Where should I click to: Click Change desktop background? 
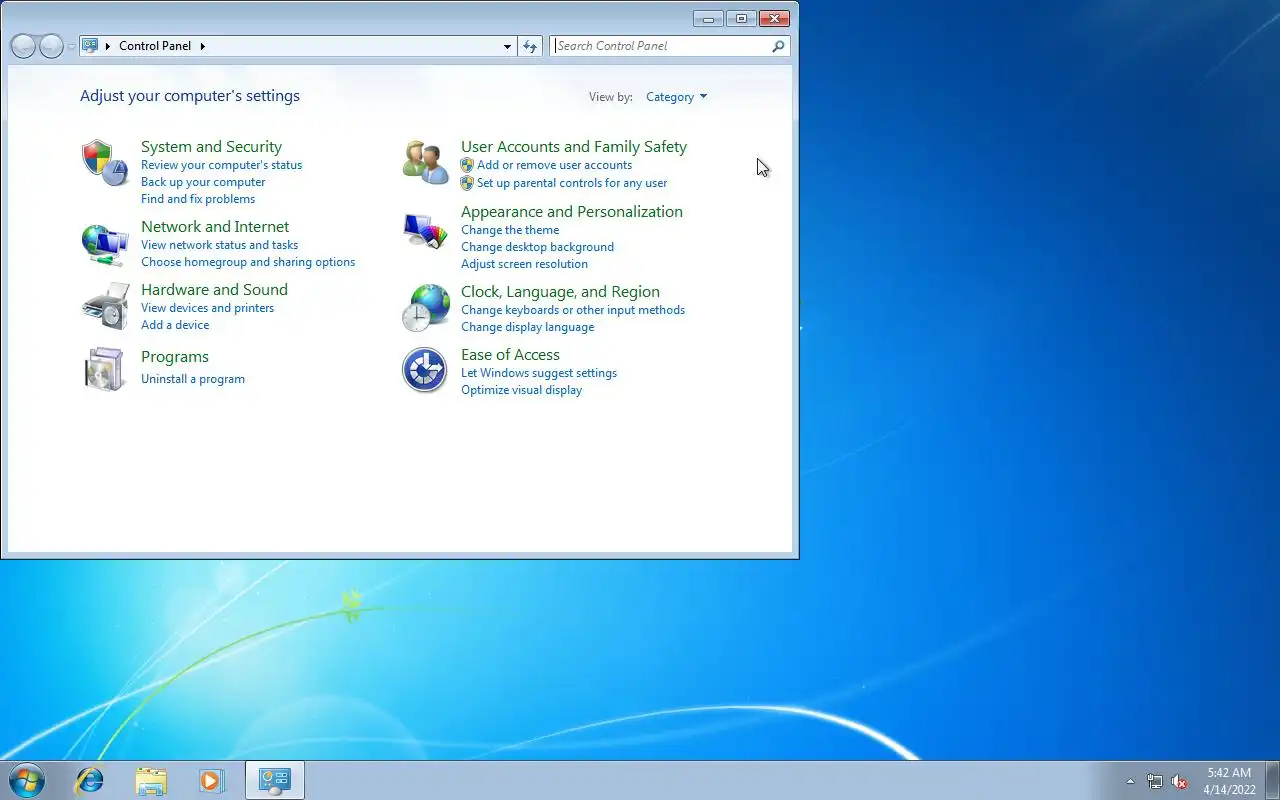coord(537,247)
